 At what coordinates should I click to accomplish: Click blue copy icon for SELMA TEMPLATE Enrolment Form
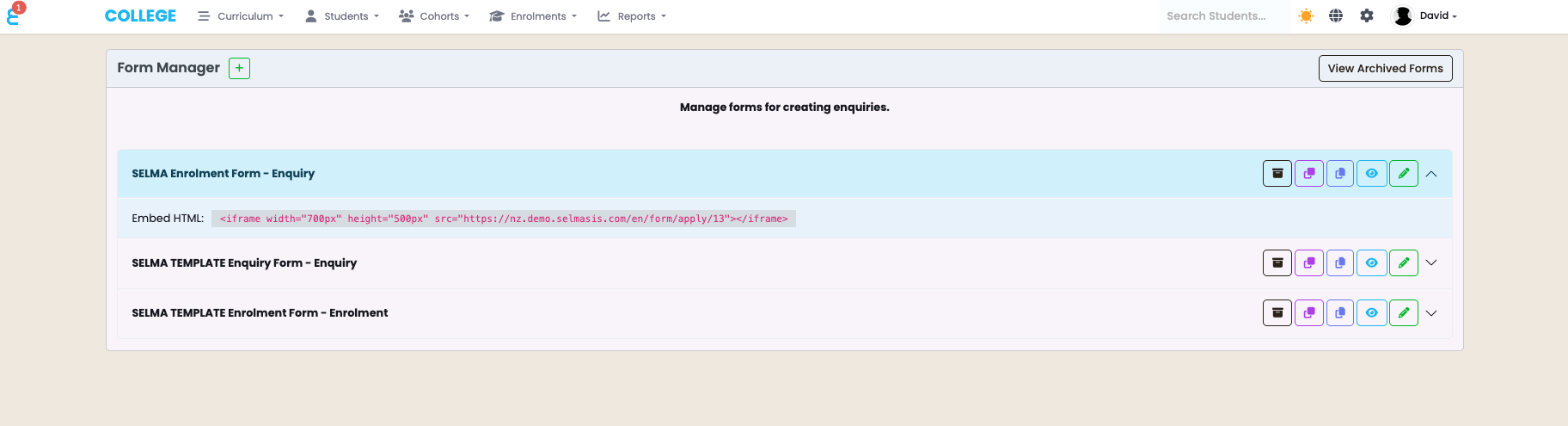point(1340,313)
